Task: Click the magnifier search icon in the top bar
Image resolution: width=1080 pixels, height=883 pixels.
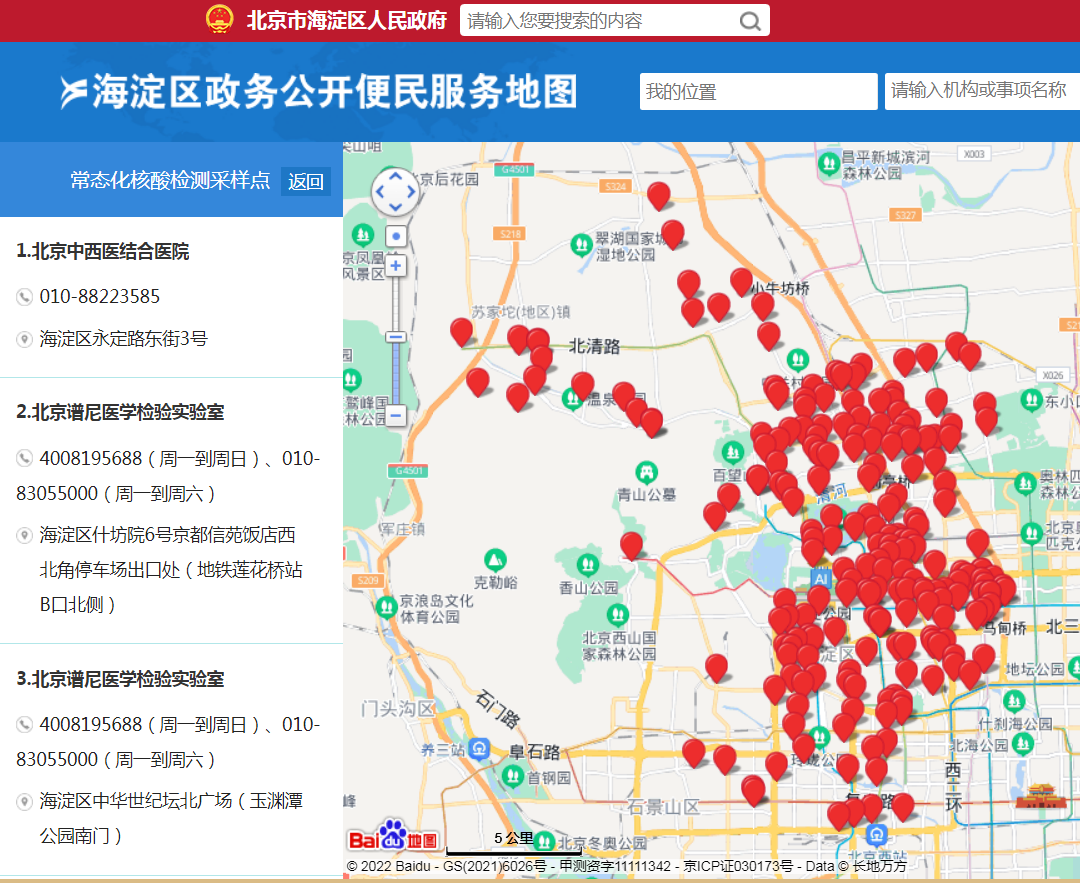Action: [x=750, y=21]
